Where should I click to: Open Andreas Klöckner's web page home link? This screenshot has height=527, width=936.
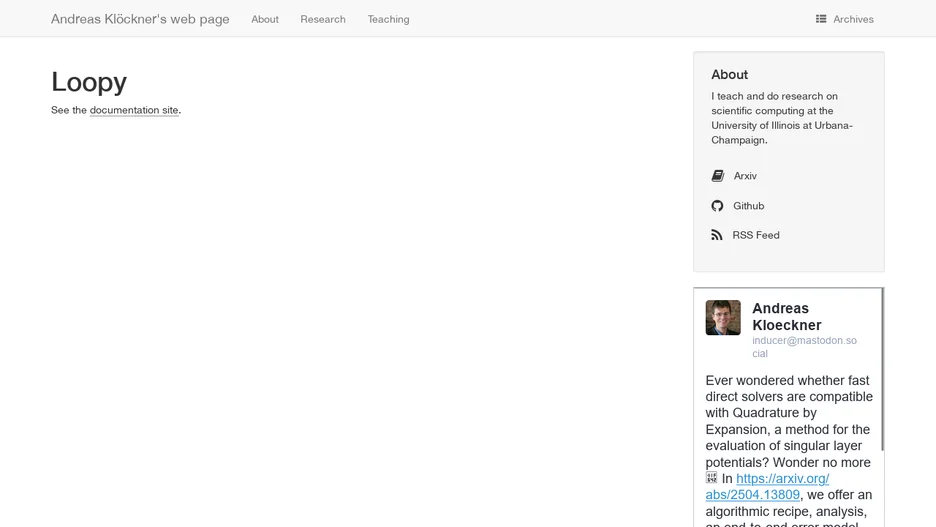click(140, 19)
